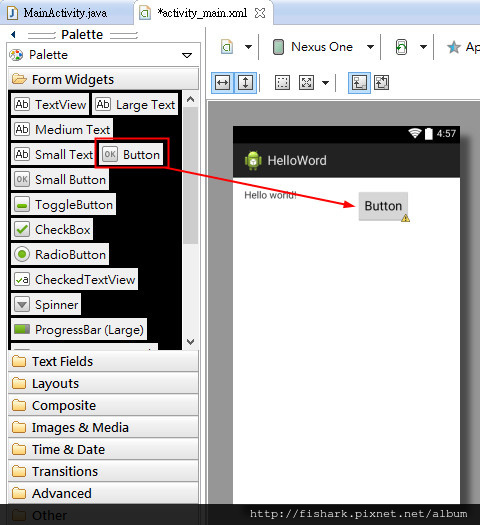Expand the Advanced category
Image resolution: width=480 pixels, height=525 pixels.
[x=103, y=494]
